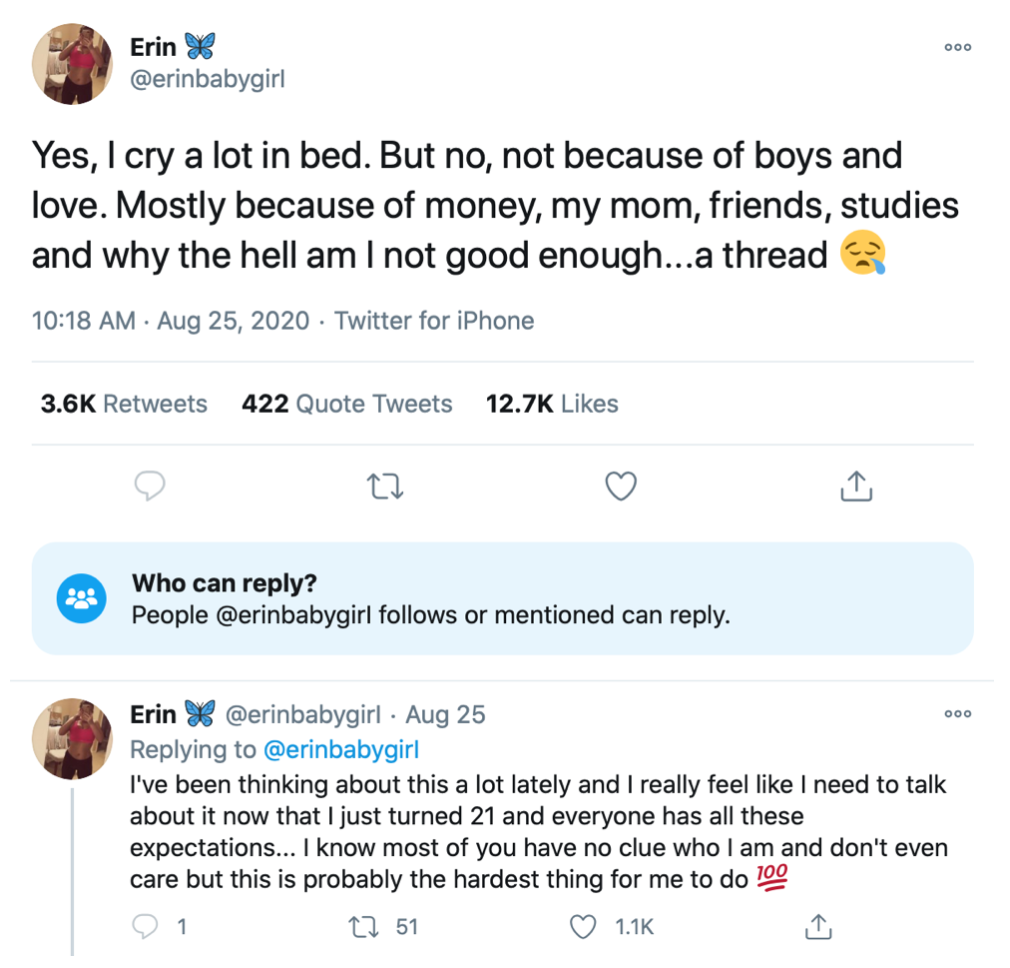View the 12.7K Likes list
This screenshot has width=1010, height=968.
[552, 404]
